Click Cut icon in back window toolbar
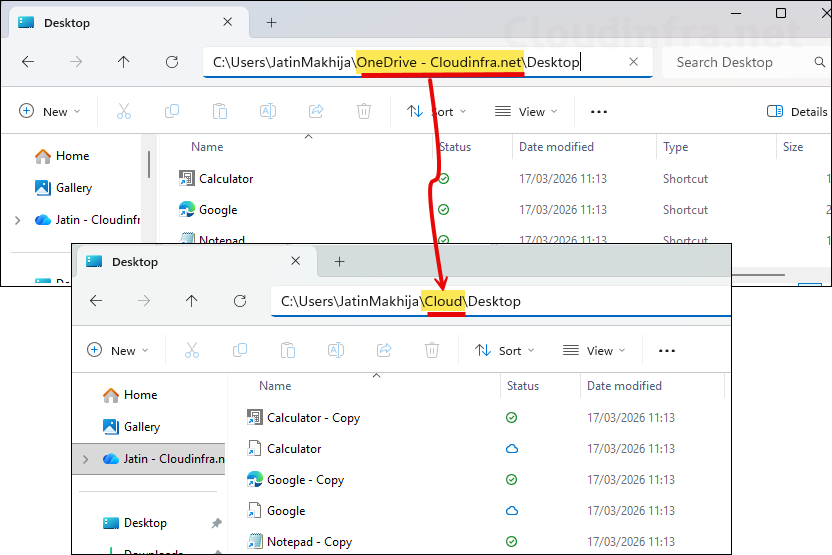Viewport: 832px width, 555px height. click(124, 111)
